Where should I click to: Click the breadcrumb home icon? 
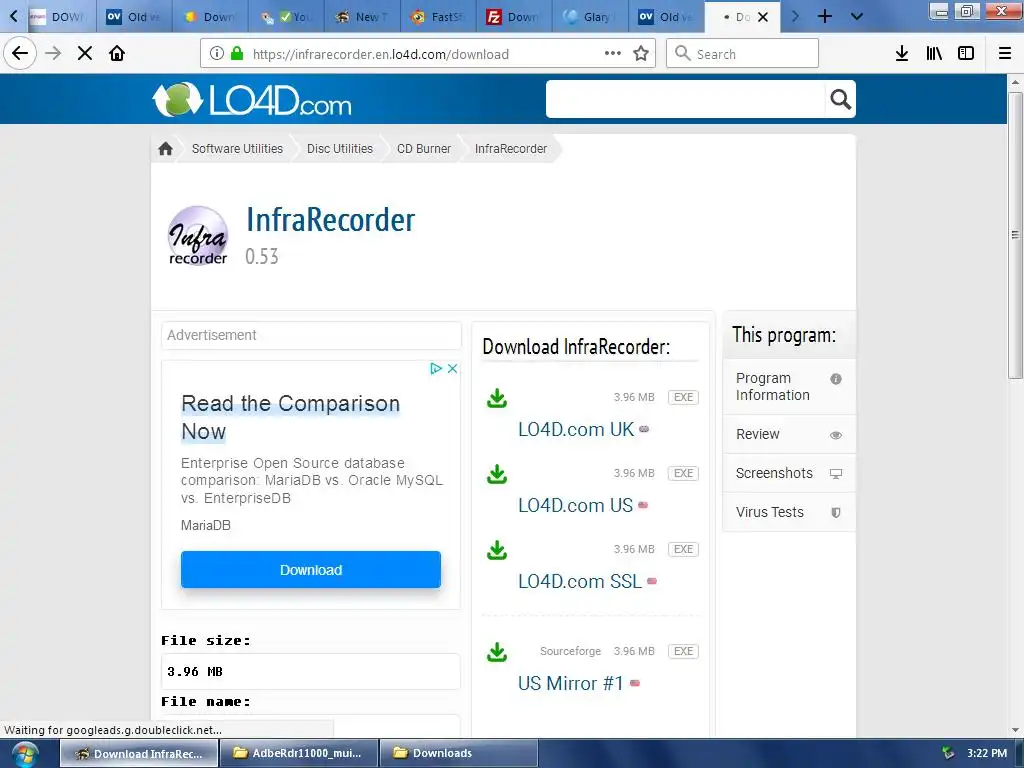coord(165,148)
